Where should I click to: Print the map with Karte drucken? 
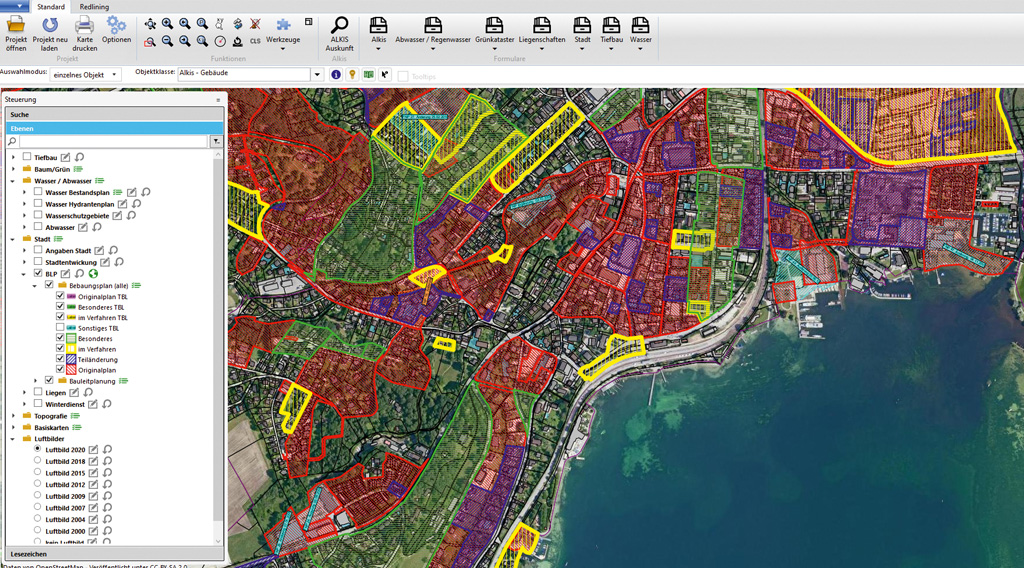click(85, 25)
